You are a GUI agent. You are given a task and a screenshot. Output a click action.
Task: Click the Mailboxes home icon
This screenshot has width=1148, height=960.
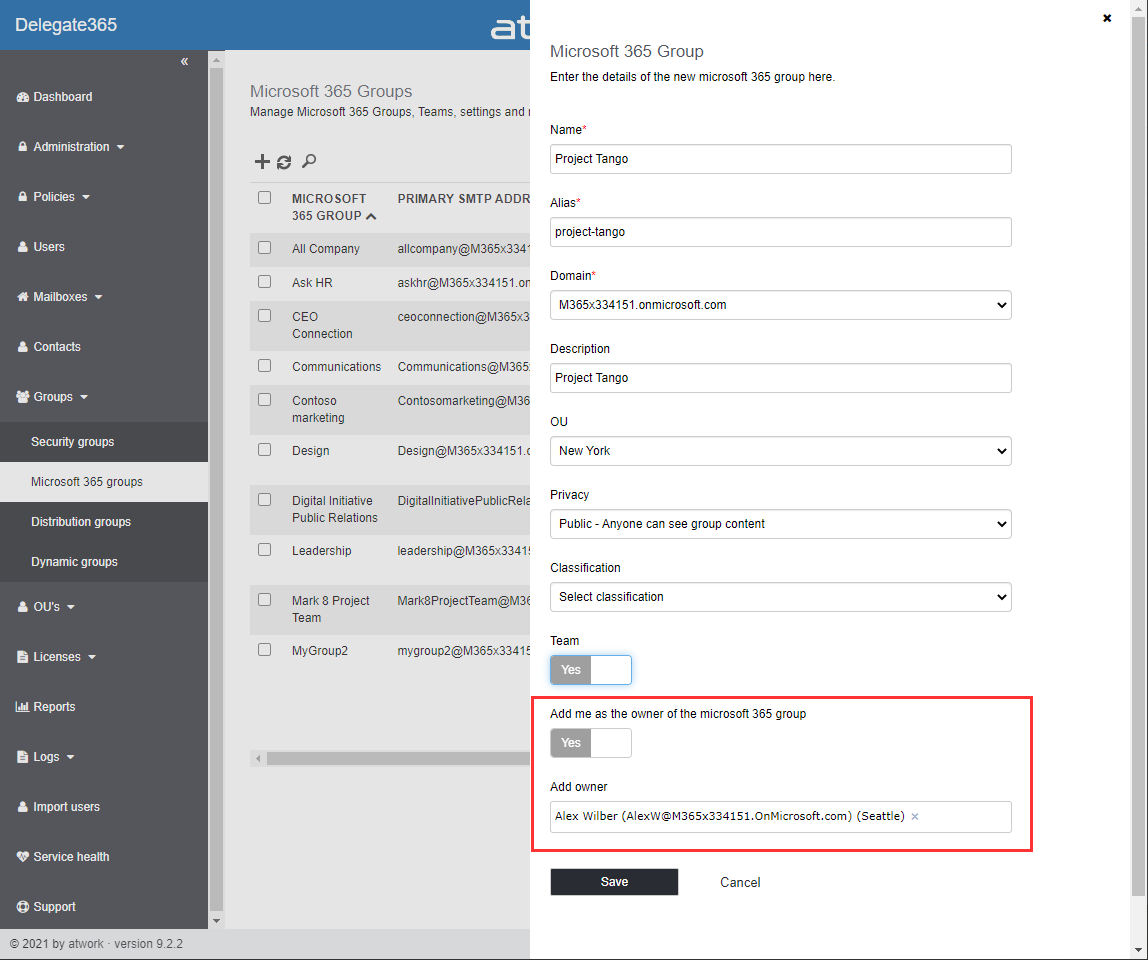coord(23,297)
